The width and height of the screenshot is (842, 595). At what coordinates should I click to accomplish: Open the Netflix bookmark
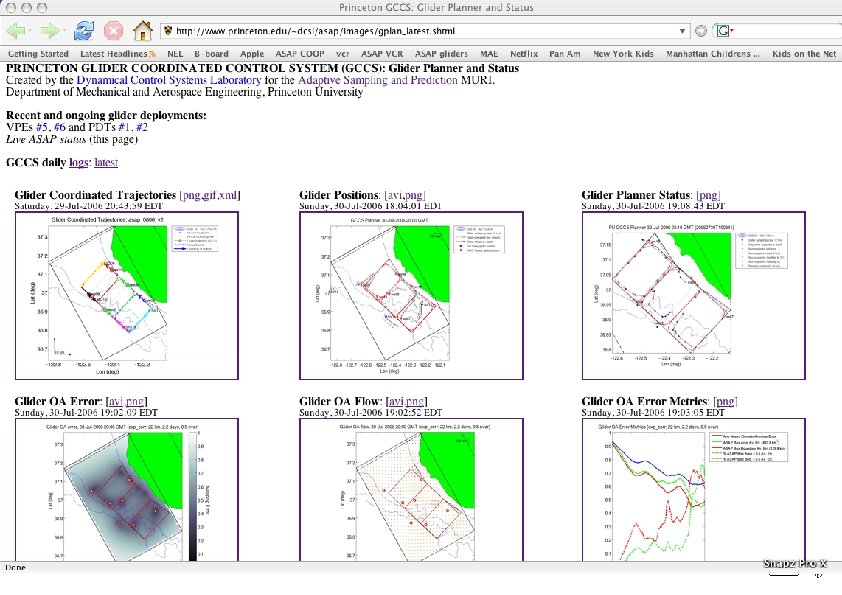(x=524, y=54)
